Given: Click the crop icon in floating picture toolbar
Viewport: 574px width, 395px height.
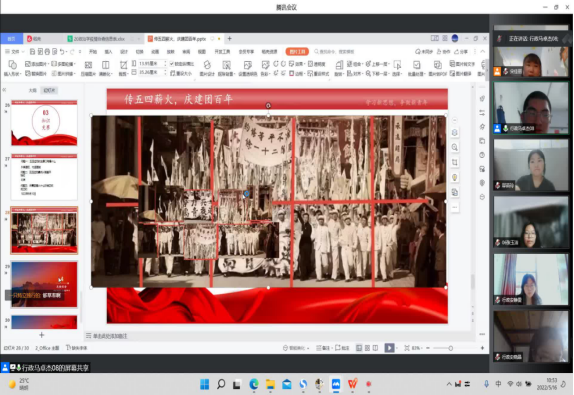Looking at the screenshot, I should [x=455, y=162].
